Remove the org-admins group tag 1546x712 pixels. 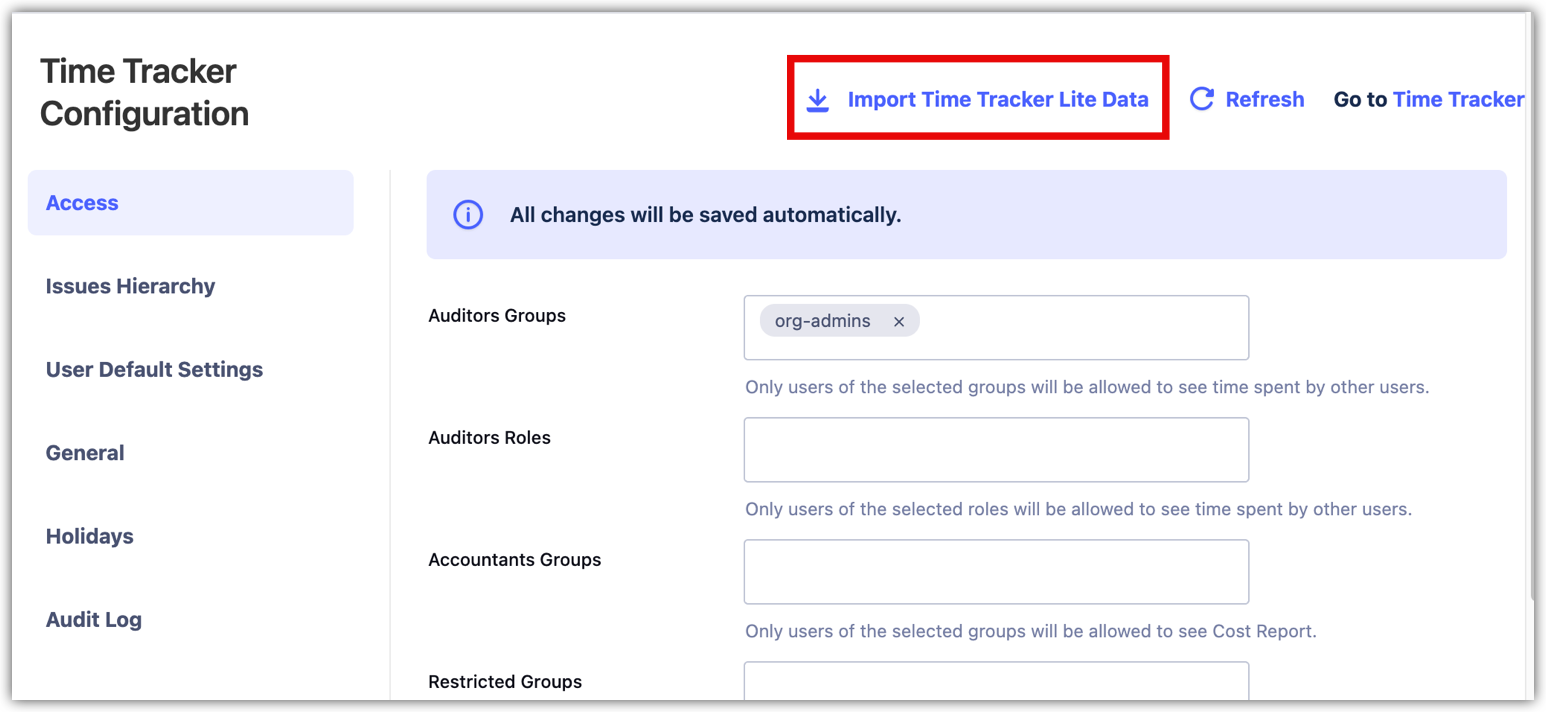pyautogui.click(x=899, y=322)
